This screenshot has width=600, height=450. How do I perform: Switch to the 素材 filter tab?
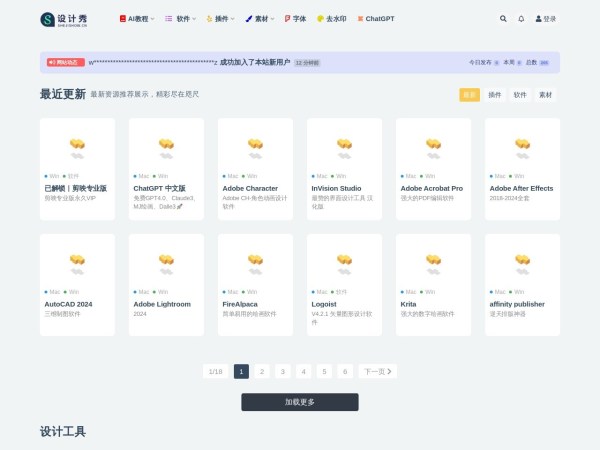(x=545, y=95)
